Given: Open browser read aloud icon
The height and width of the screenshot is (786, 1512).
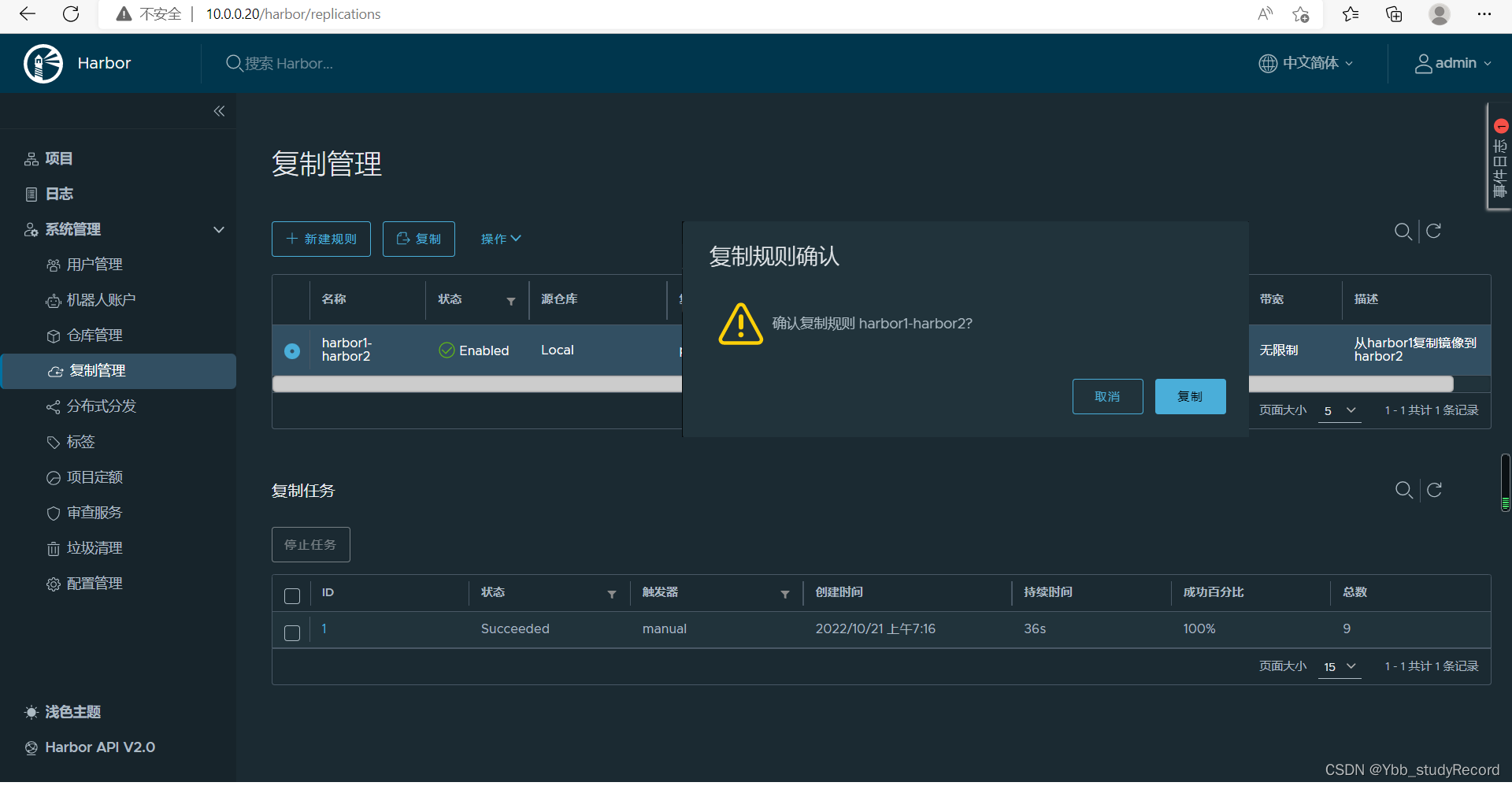Looking at the screenshot, I should click(x=1266, y=14).
